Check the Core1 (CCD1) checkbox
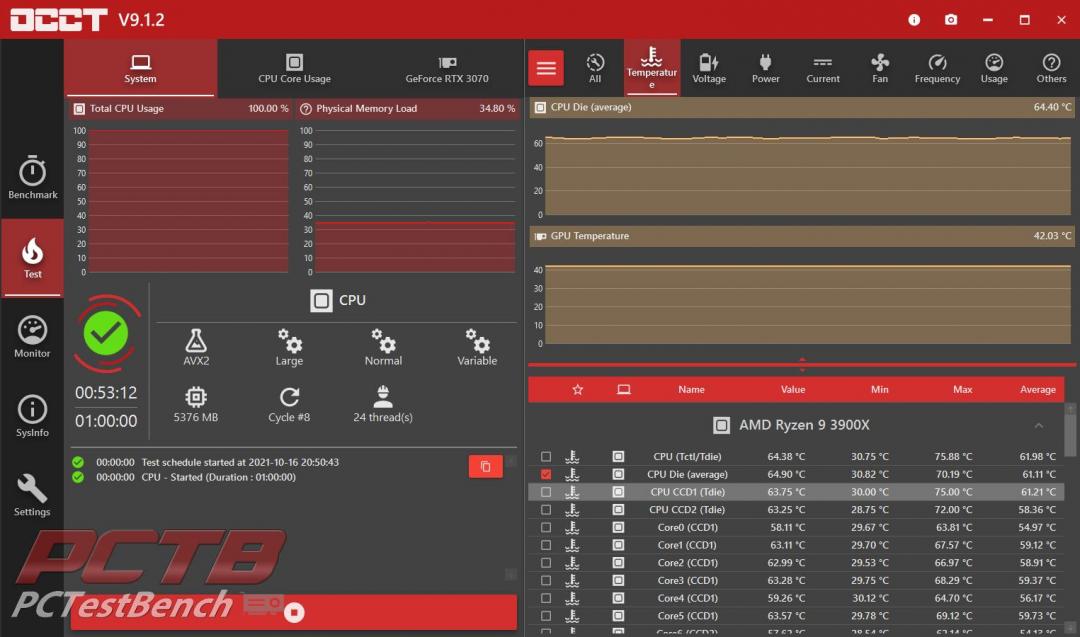Screen dimensions: 1080x637 546,545
